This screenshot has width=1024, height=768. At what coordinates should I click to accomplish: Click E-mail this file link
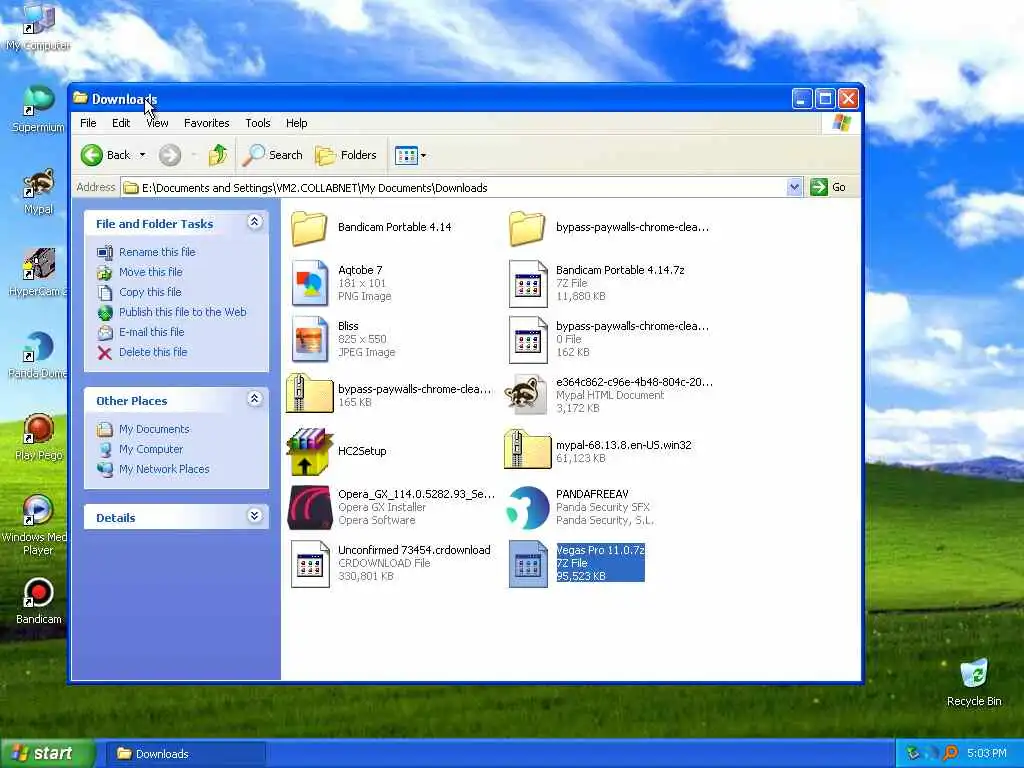152,332
